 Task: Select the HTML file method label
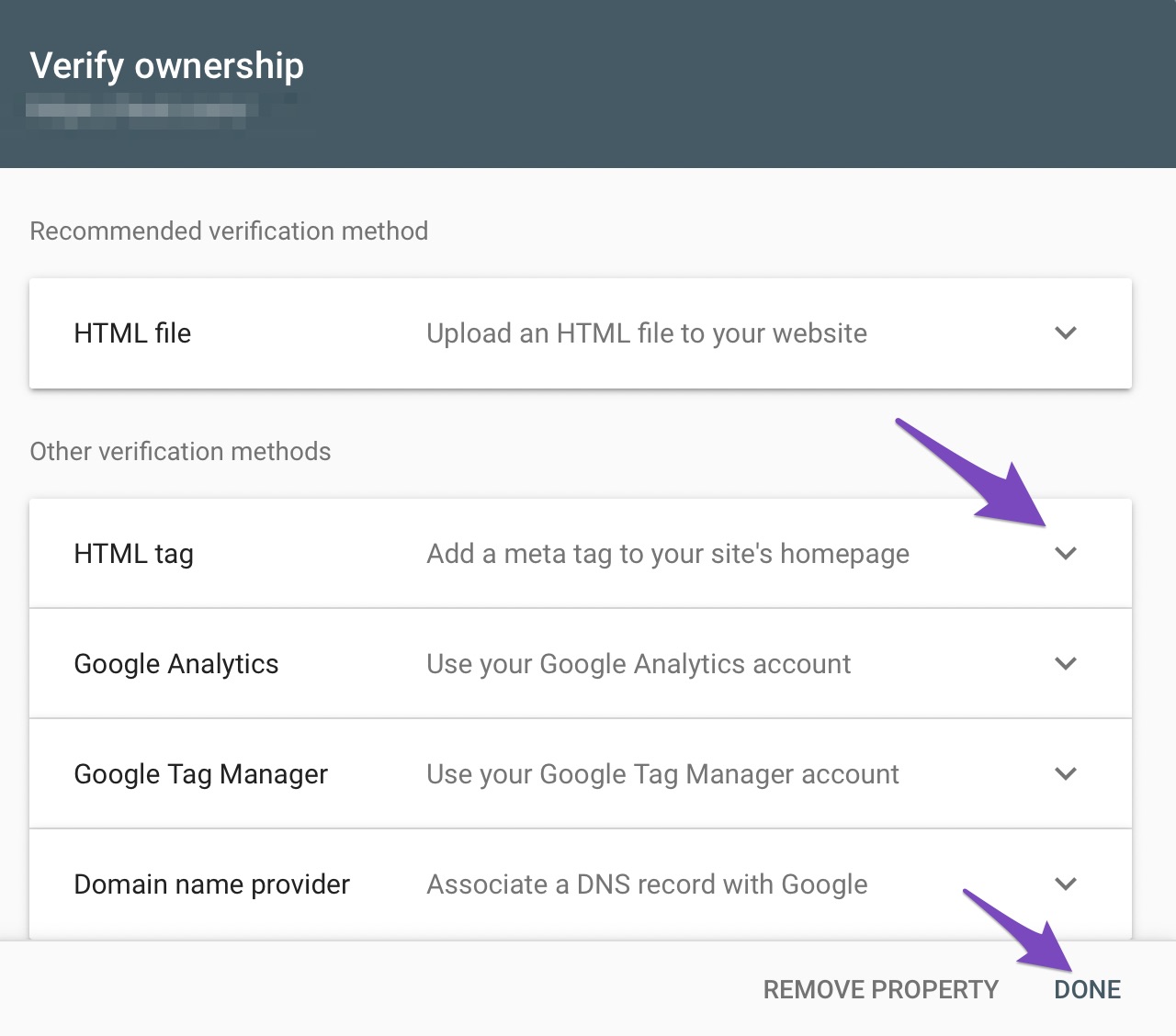coord(132,333)
